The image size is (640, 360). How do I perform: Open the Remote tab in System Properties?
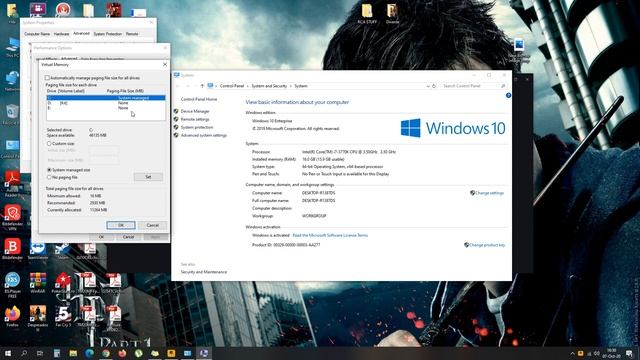click(x=132, y=34)
